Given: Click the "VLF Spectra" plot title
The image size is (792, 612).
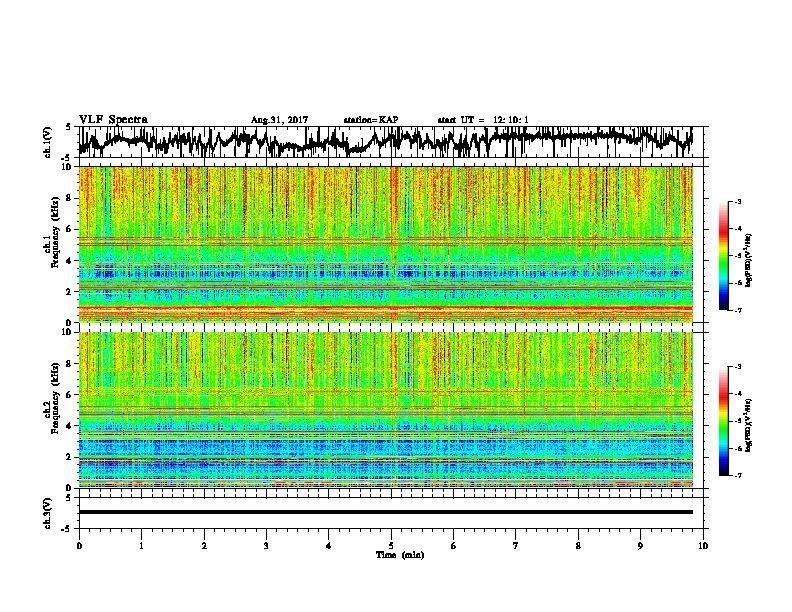Looking at the screenshot, I should click(x=113, y=120).
